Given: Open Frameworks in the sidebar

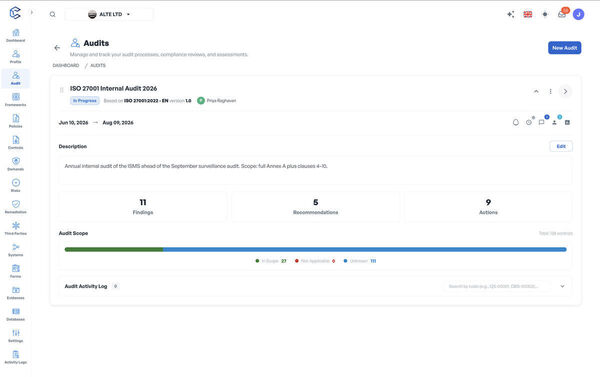Looking at the screenshot, I should [16, 100].
